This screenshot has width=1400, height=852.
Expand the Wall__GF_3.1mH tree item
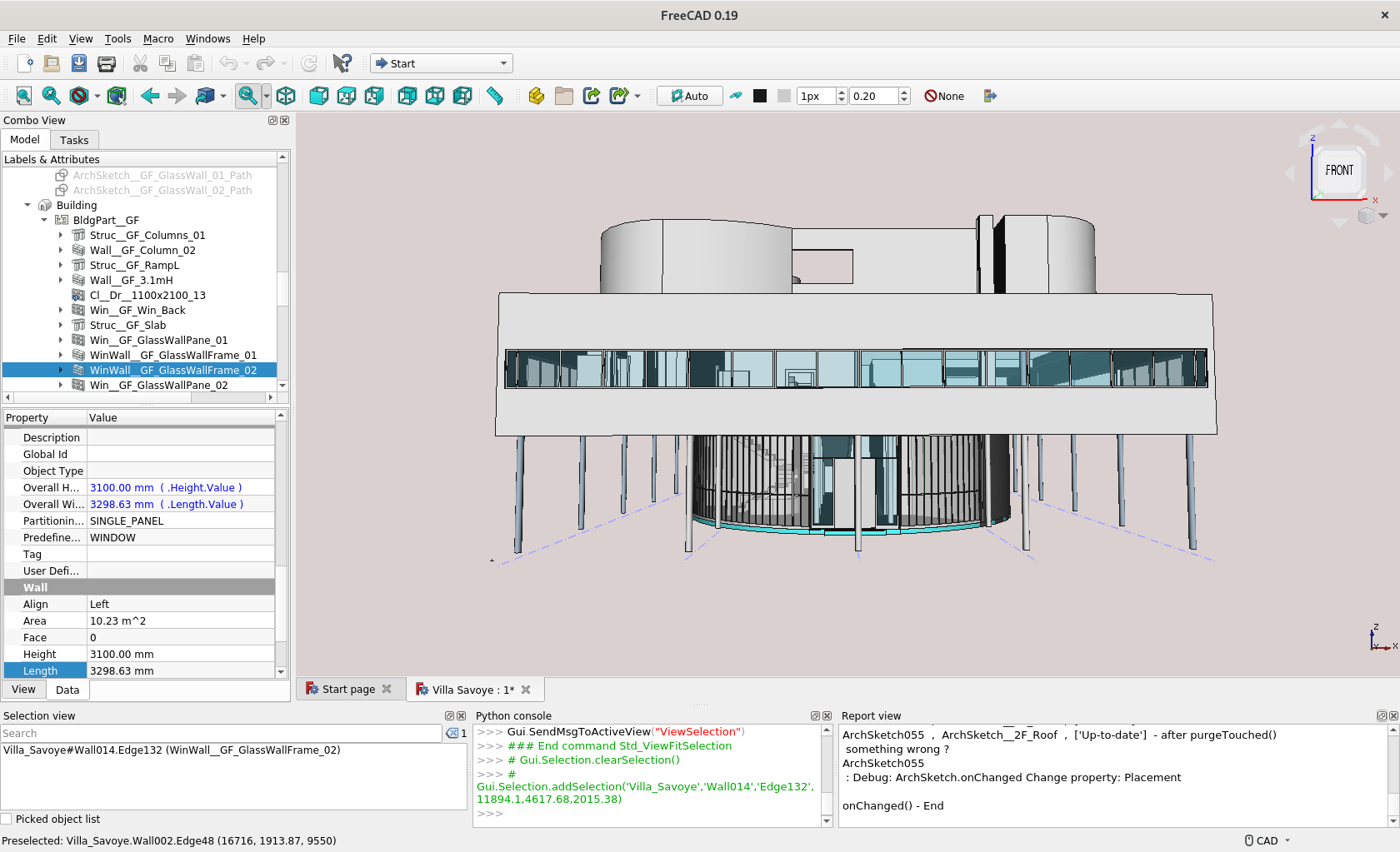pyautogui.click(x=61, y=280)
